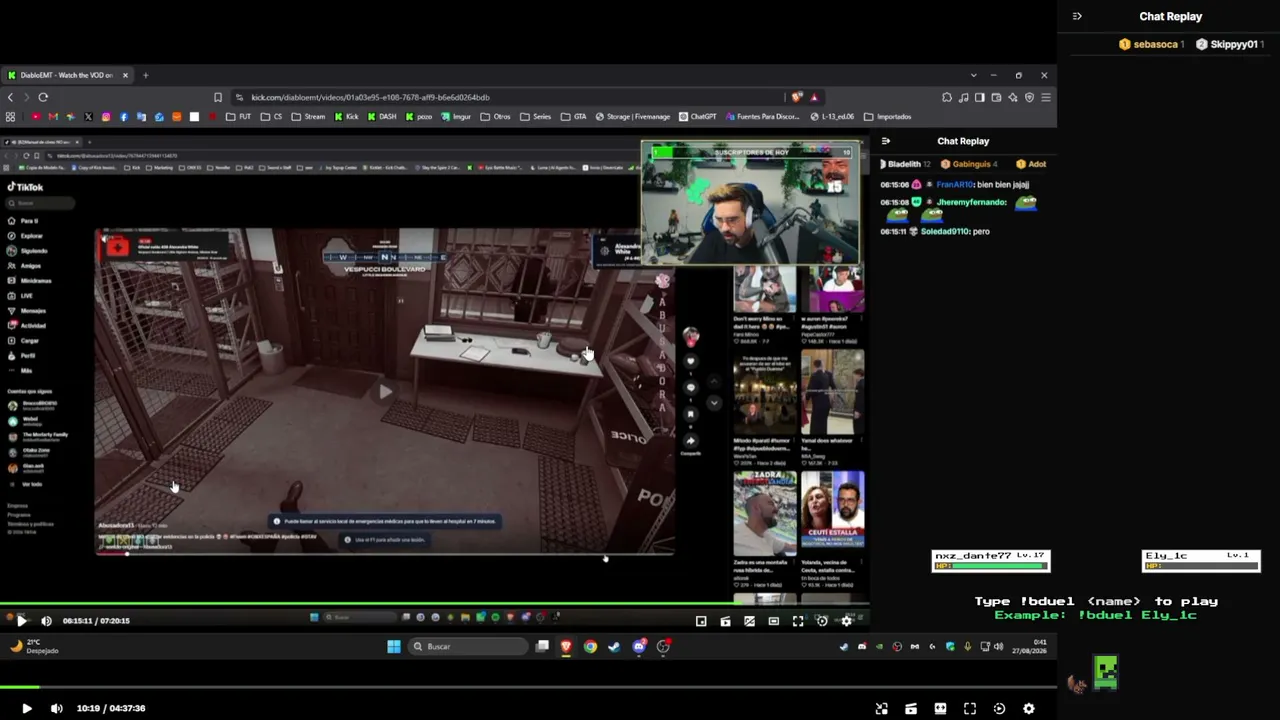Image resolution: width=1280 pixels, height=720 pixels.
Task: Select the DiabloEMT browser tab
Action: click(66, 75)
